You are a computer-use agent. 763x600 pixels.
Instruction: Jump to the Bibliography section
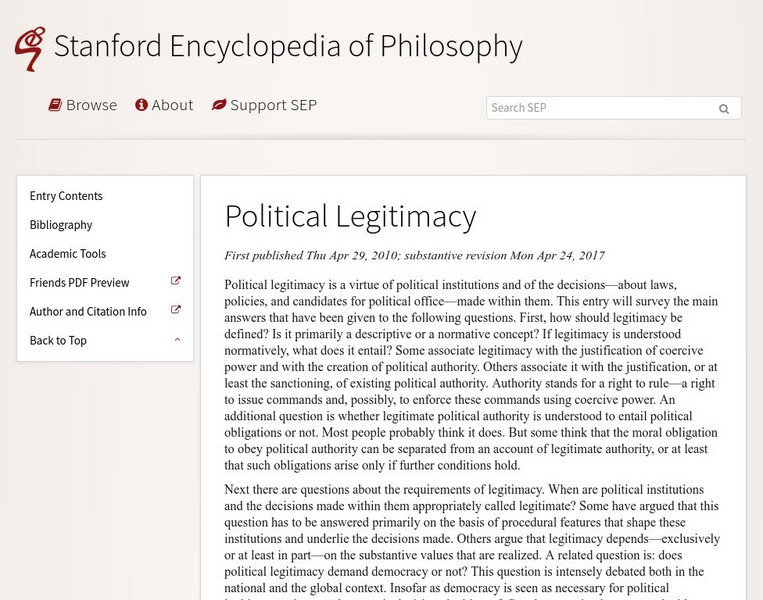point(61,225)
